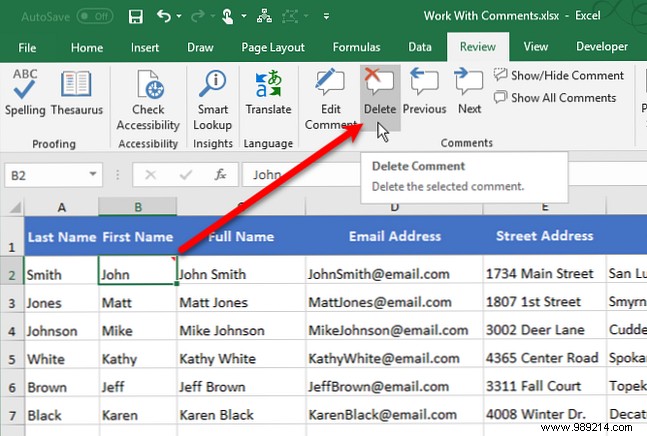
Task: Click the Save icon in Quick Access Toolbar
Action: (135, 16)
